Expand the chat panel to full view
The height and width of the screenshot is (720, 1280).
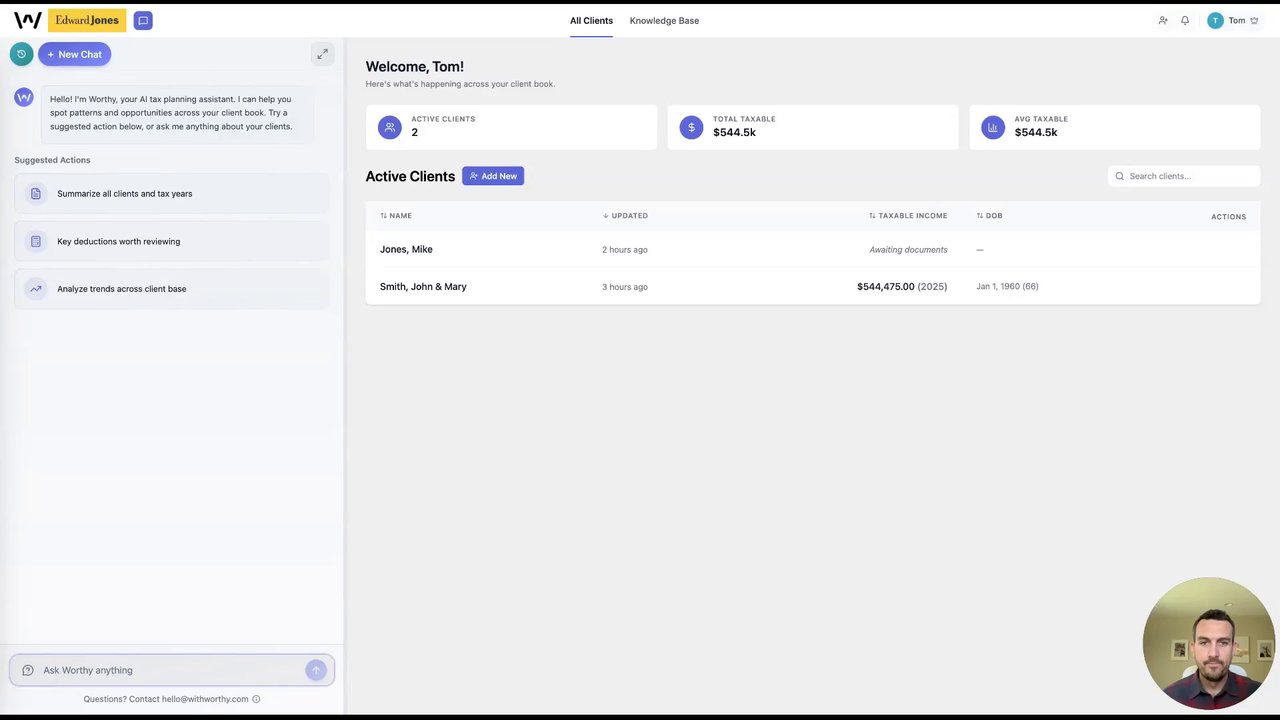322,54
